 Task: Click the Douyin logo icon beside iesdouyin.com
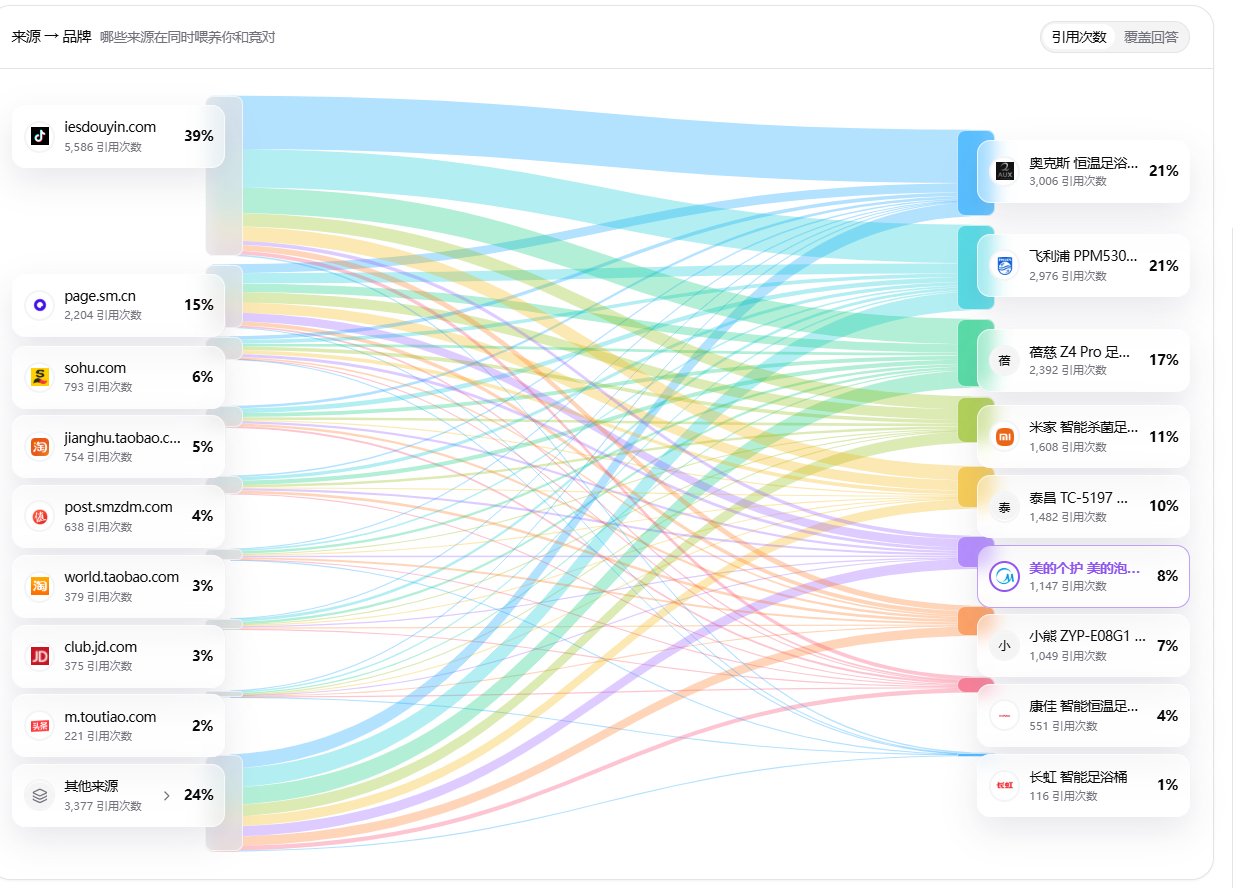click(40, 136)
